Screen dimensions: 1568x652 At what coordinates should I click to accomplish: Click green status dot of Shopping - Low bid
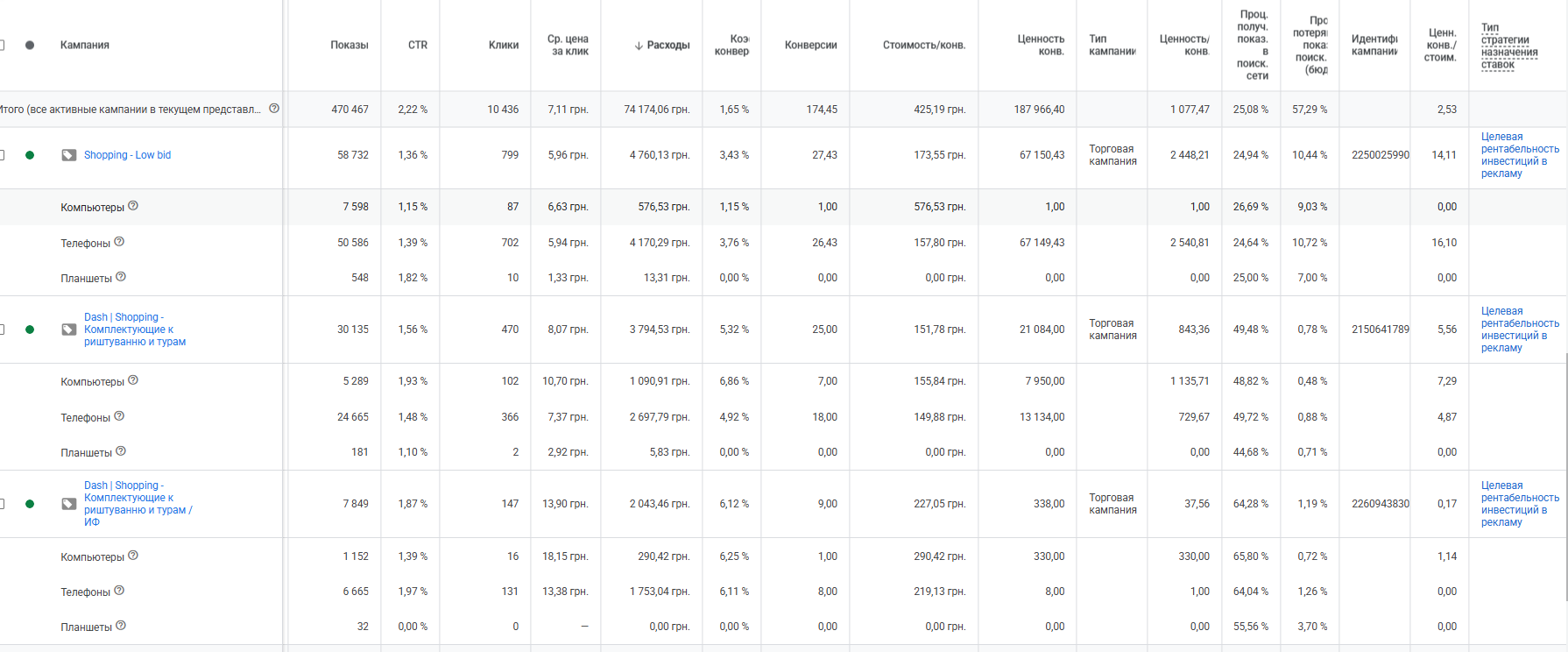point(30,155)
